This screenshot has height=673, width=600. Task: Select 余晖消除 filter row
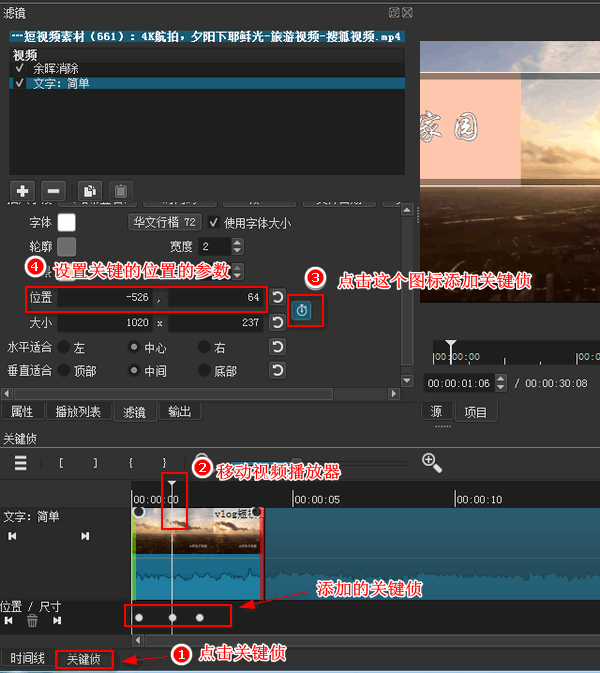click(x=207, y=68)
